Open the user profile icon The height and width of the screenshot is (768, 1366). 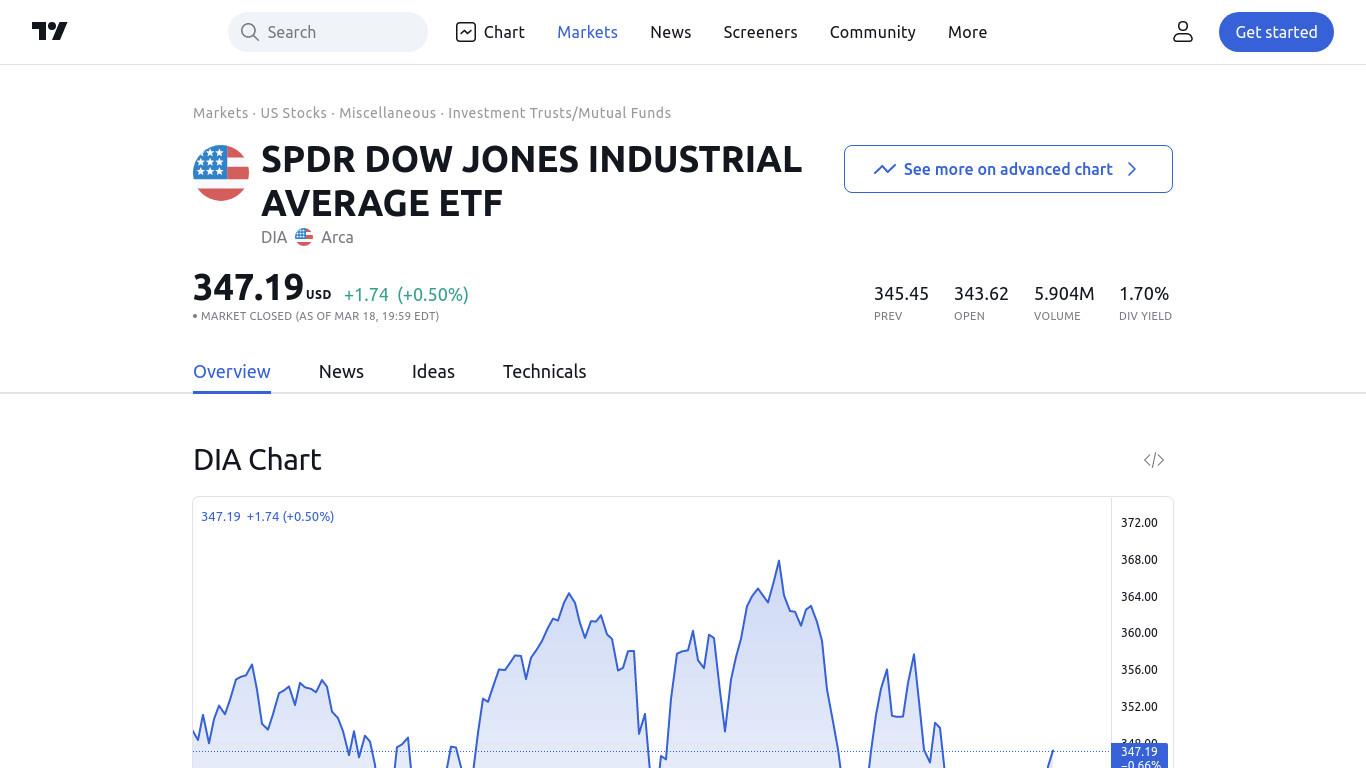coord(1183,32)
